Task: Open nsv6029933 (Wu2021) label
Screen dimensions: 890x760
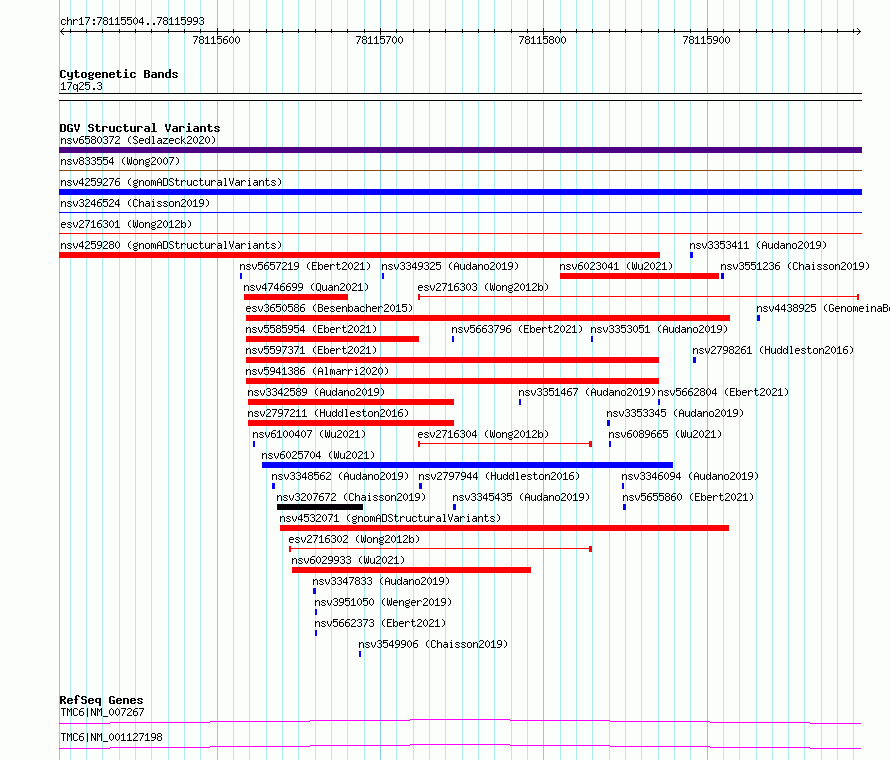Action: 348,560
